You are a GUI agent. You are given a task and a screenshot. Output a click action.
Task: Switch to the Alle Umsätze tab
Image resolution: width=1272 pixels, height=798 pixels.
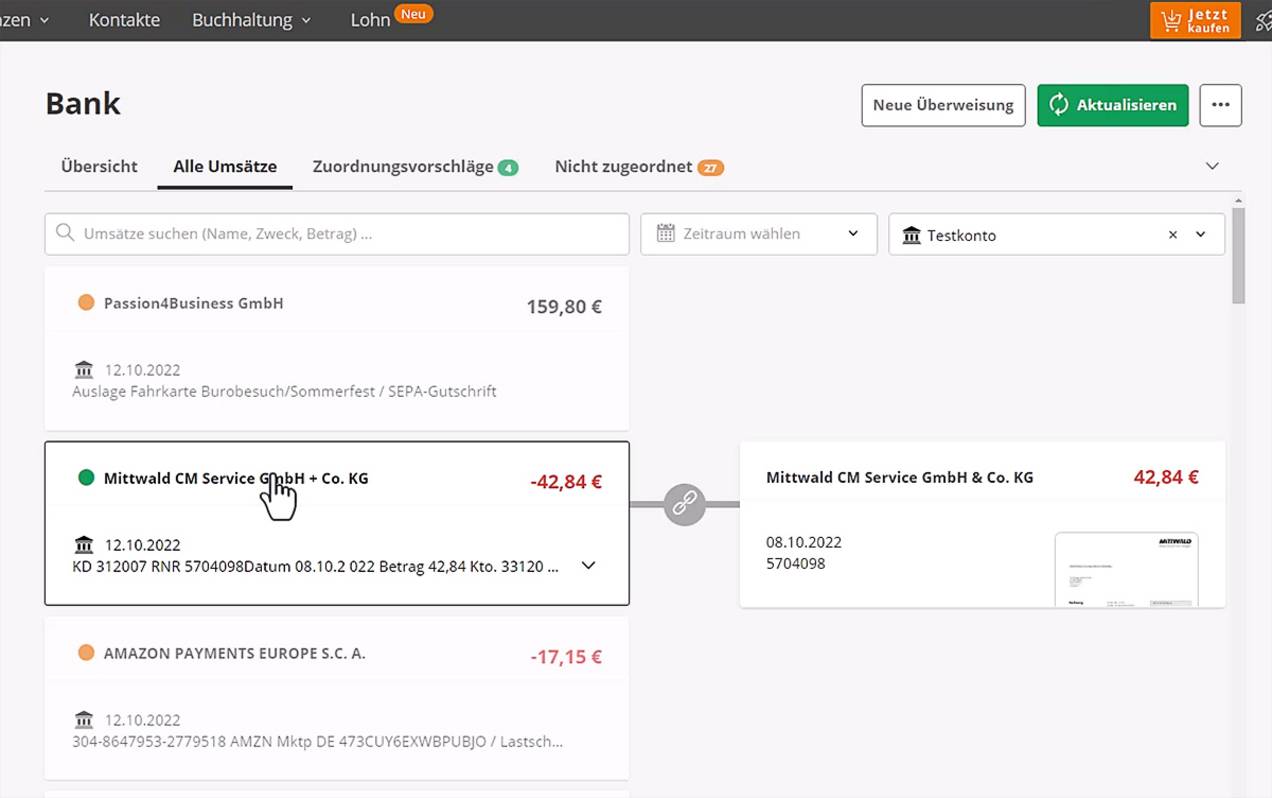tap(225, 167)
